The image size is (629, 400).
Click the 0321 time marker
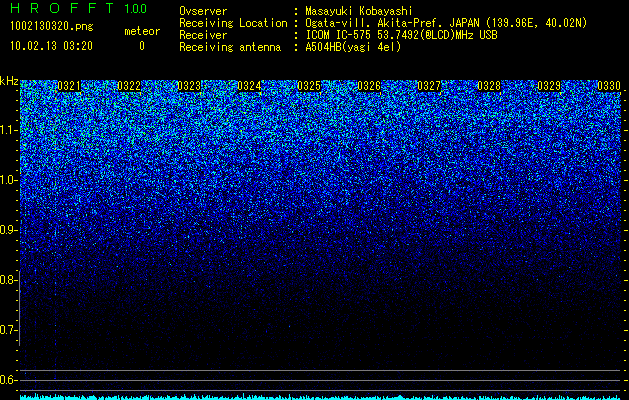(x=69, y=86)
